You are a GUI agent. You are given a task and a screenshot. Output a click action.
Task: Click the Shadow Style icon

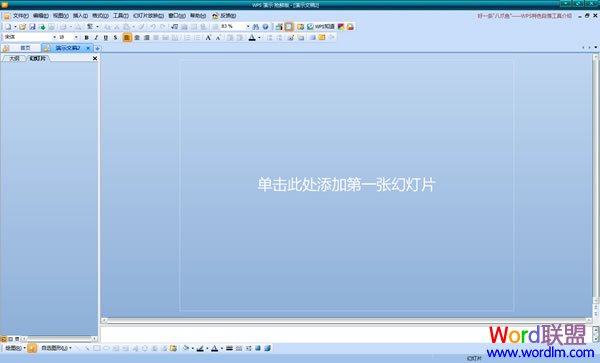pos(258,348)
